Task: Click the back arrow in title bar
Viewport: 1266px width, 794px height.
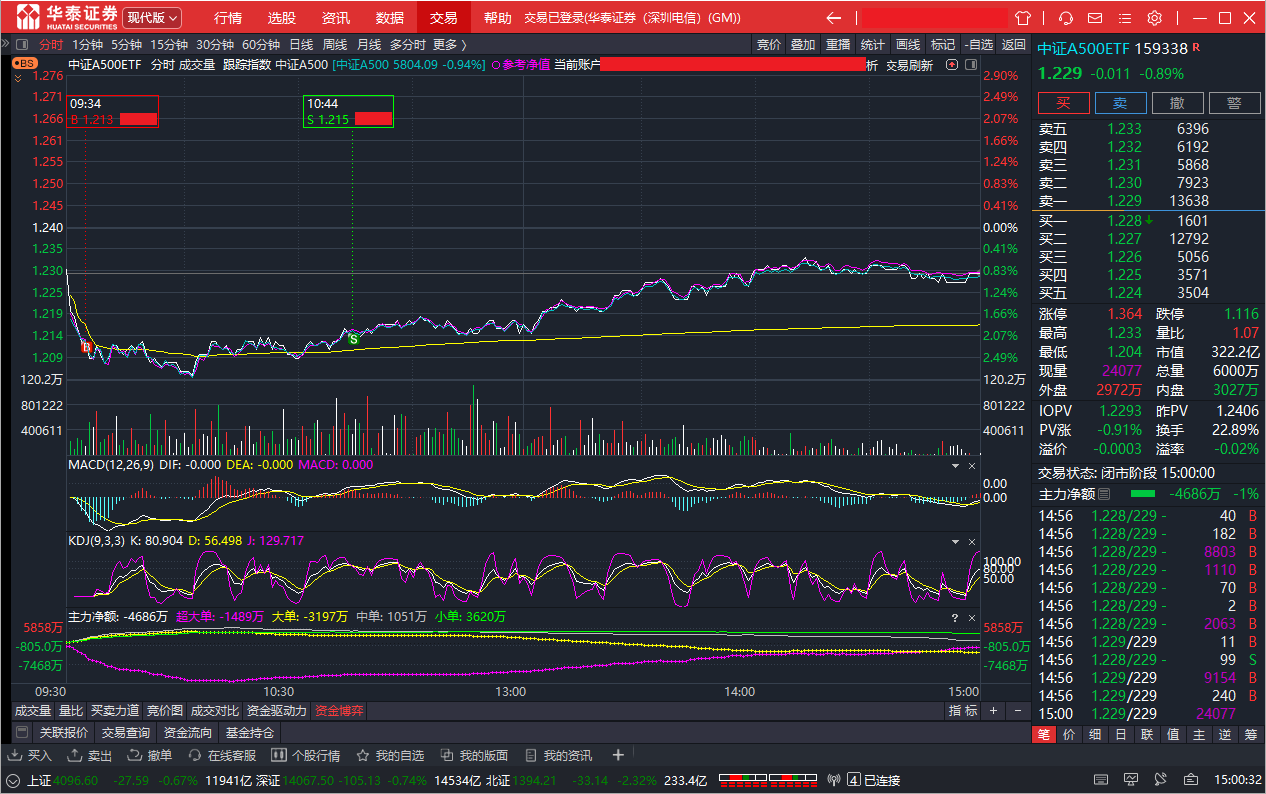Action: pos(833,18)
